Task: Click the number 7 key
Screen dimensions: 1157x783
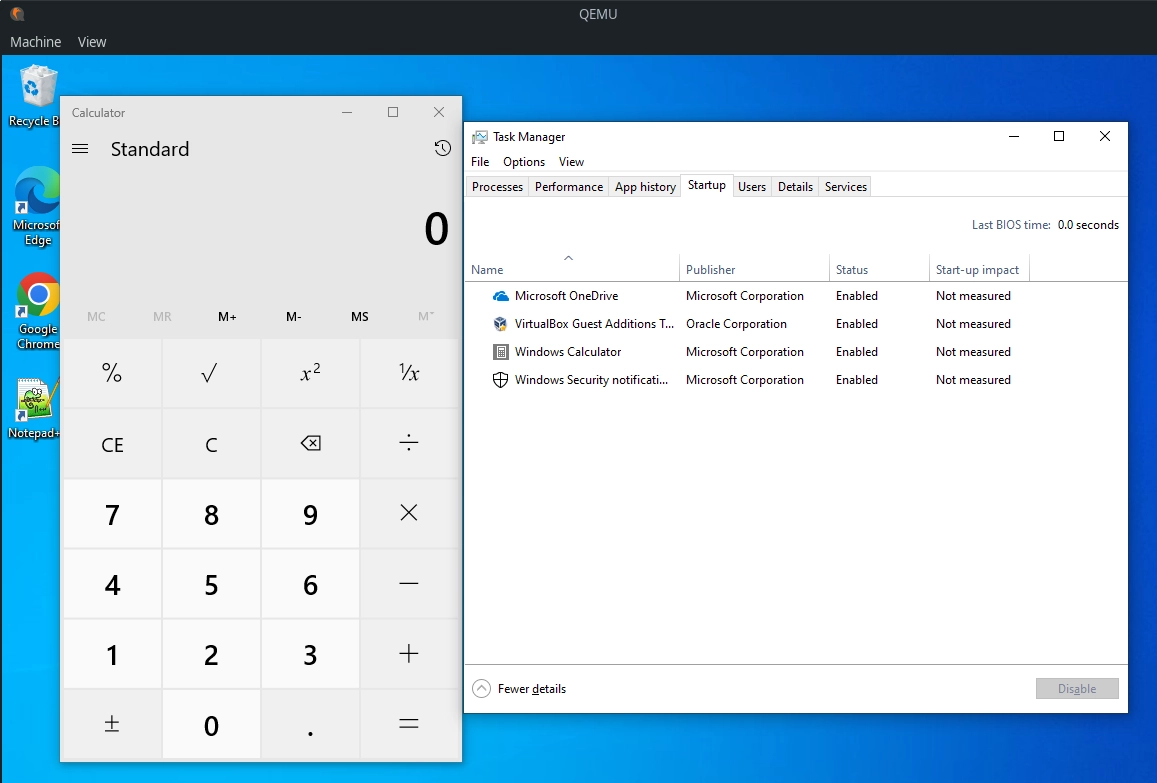Action: tap(112, 514)
